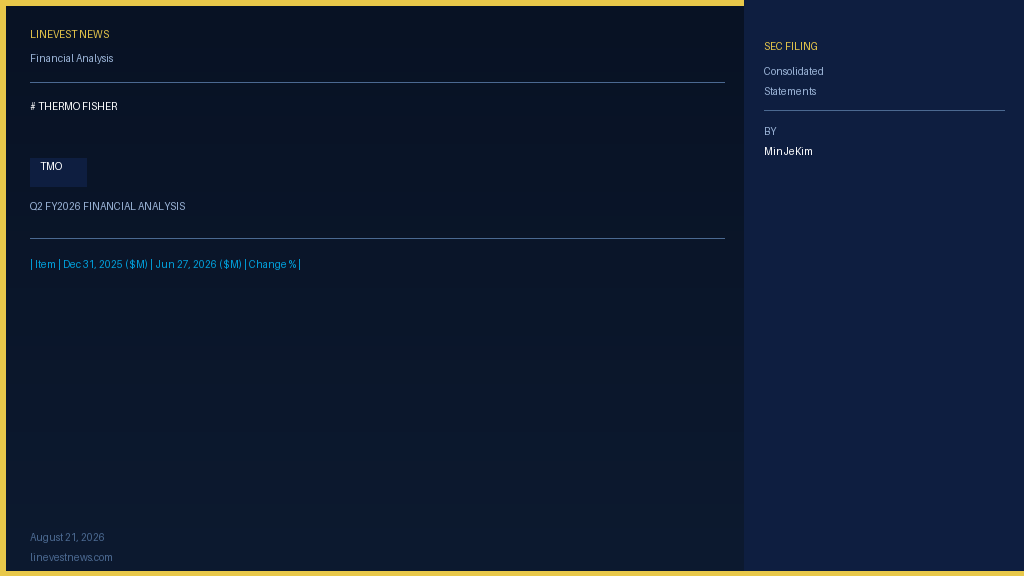
Task: Click the Change % column header
Action: pos(272,264)
